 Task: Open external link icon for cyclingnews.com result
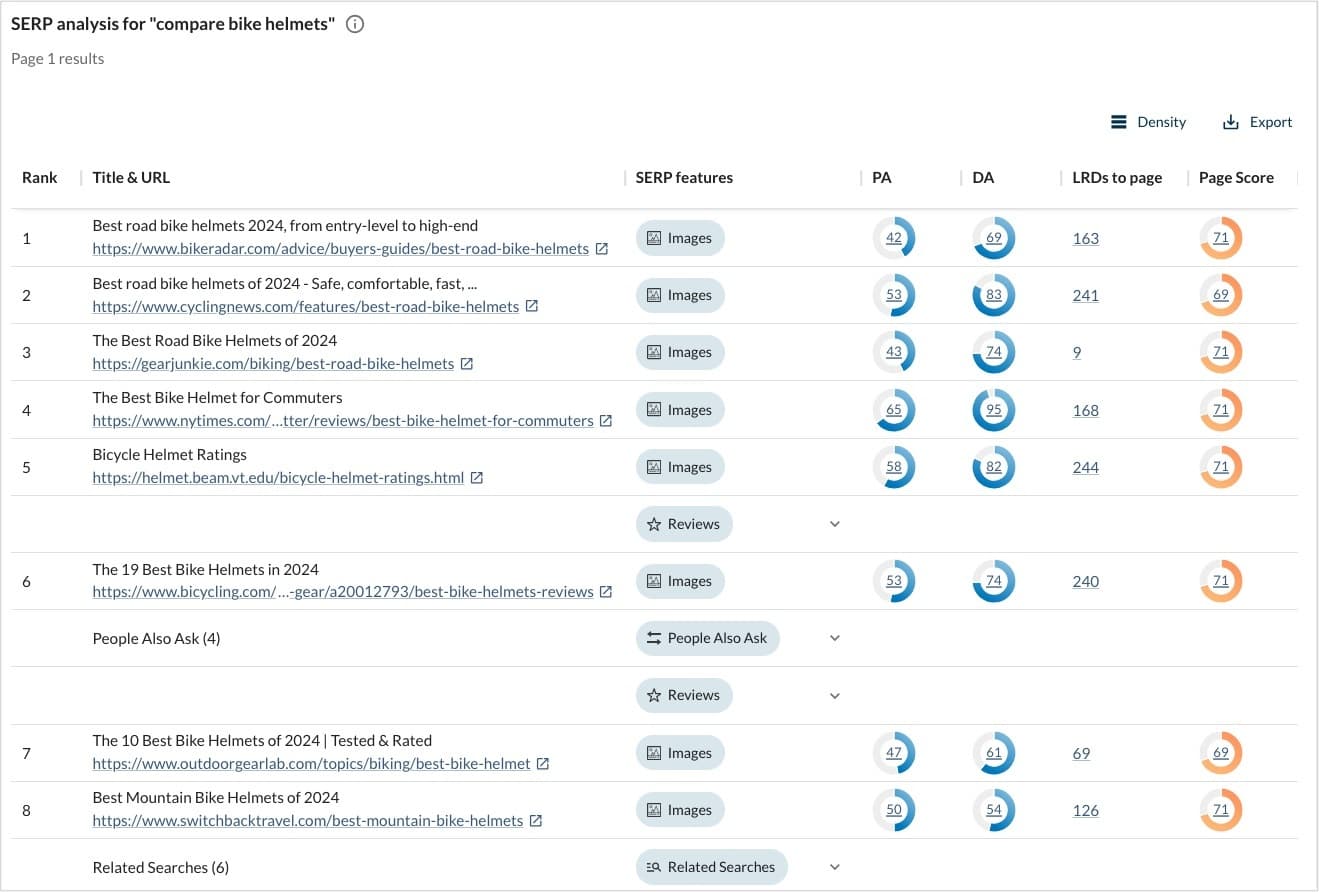(532, 306)
